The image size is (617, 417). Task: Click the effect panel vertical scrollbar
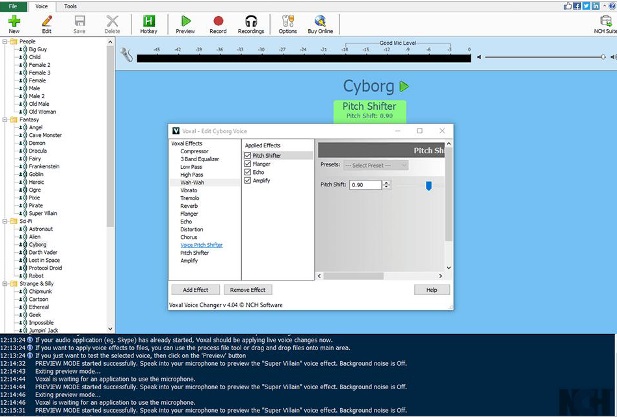point(449,195)
